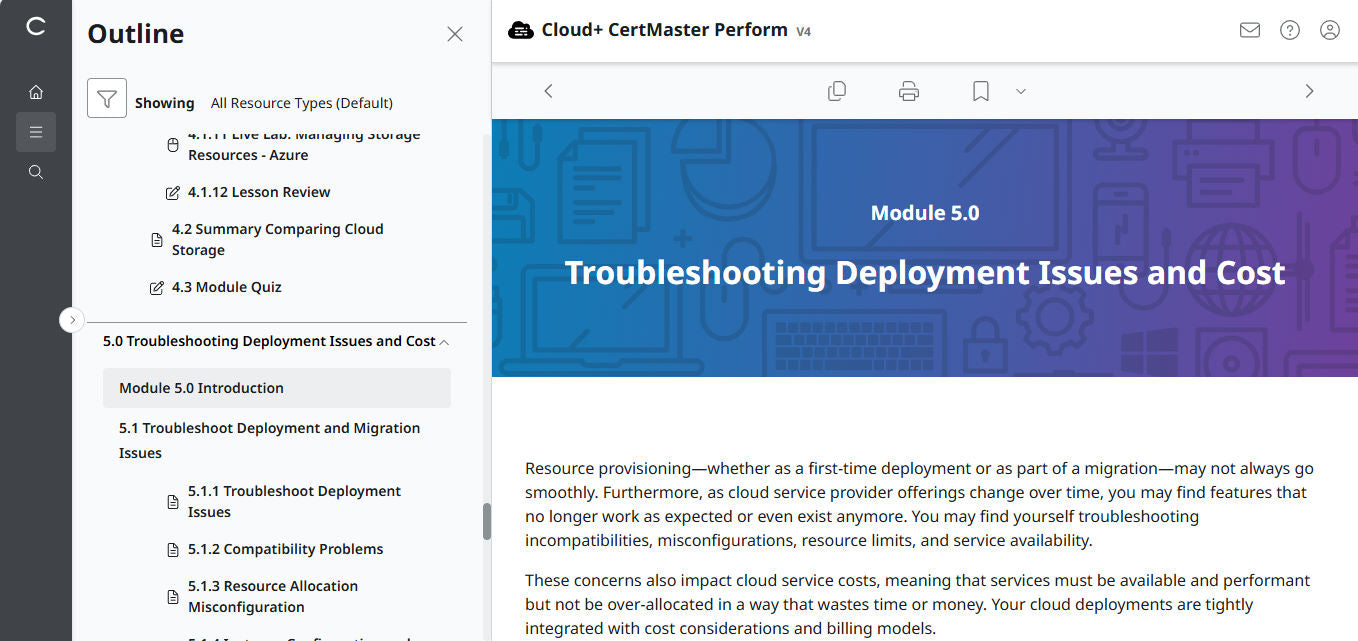1358x641 pixels.
Task: Go back using the left arrow button
Action: (548, 90)
